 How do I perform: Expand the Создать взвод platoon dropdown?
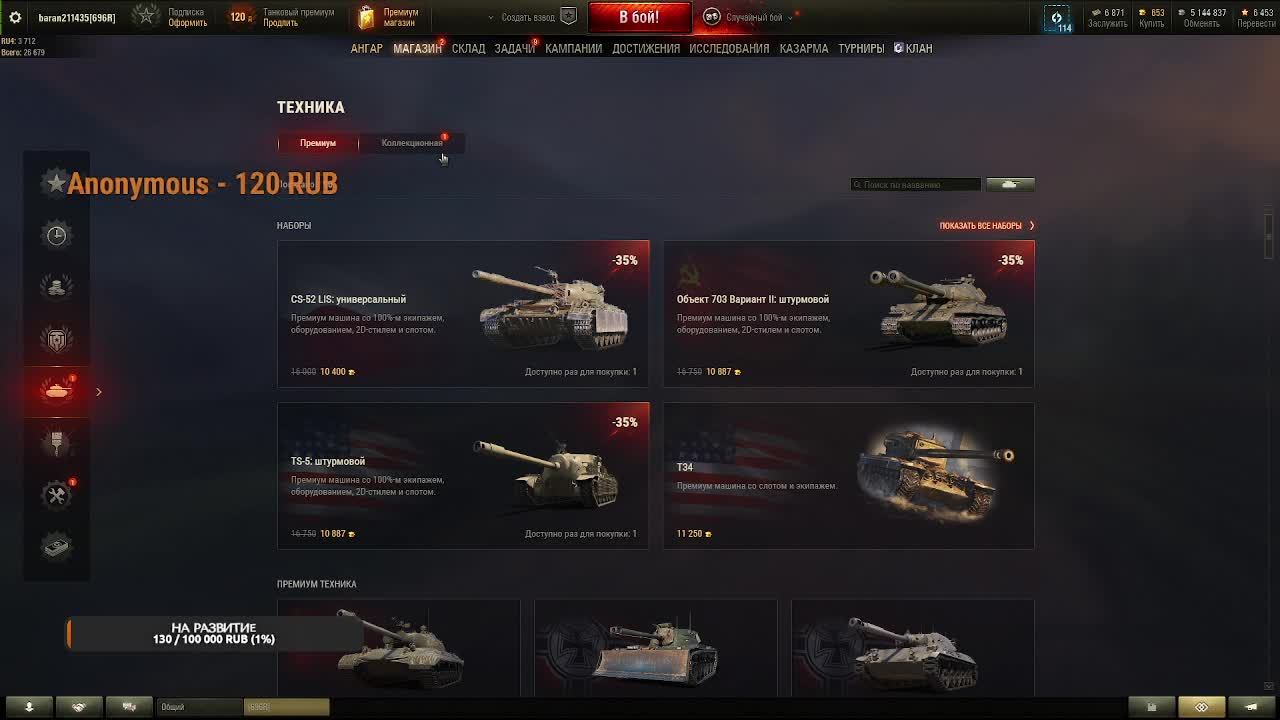[x=490, y=18]
